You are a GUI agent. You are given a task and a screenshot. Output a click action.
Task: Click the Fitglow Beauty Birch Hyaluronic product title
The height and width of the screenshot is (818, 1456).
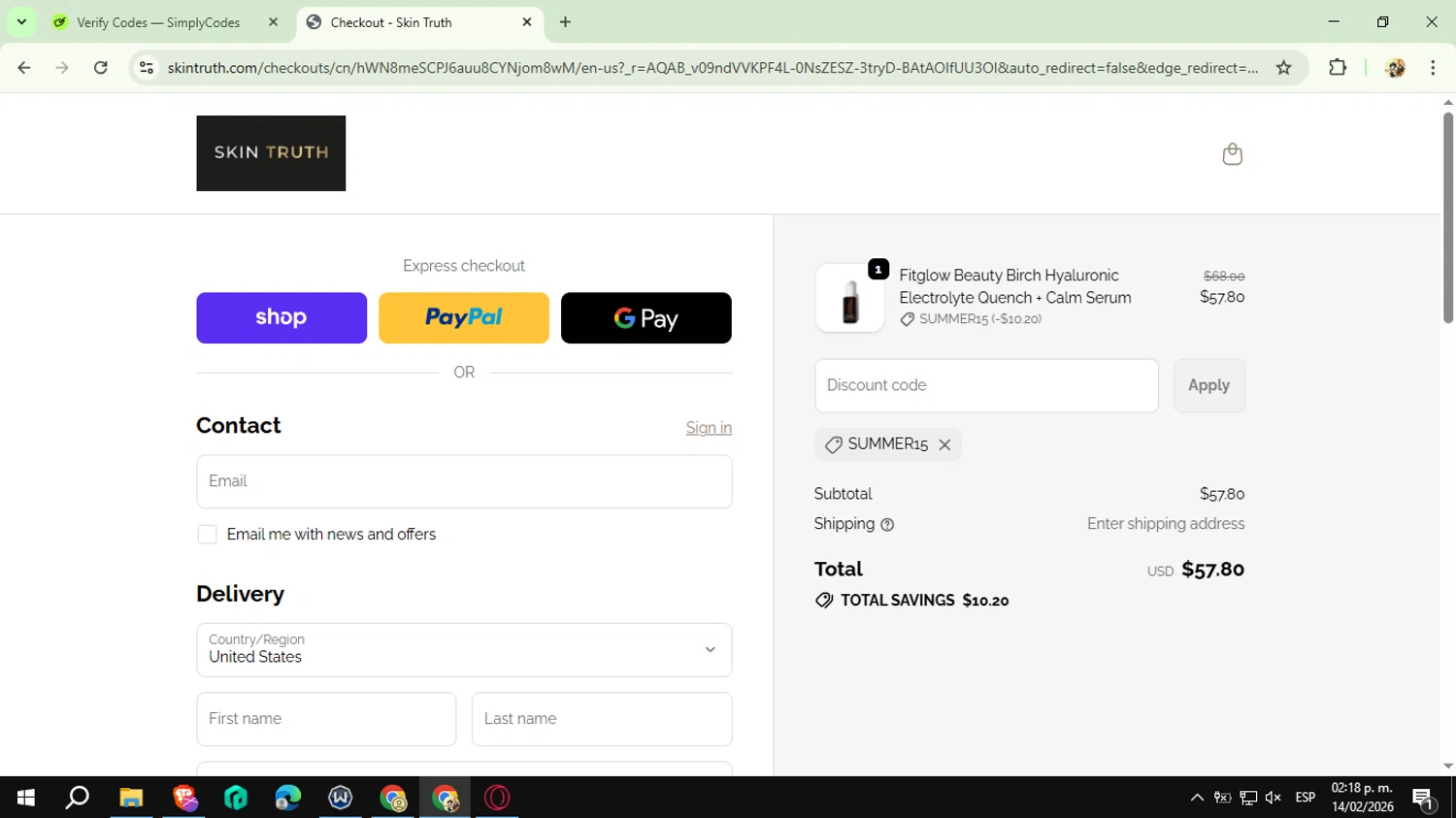pyautogui.click(x=1015, y=286)
